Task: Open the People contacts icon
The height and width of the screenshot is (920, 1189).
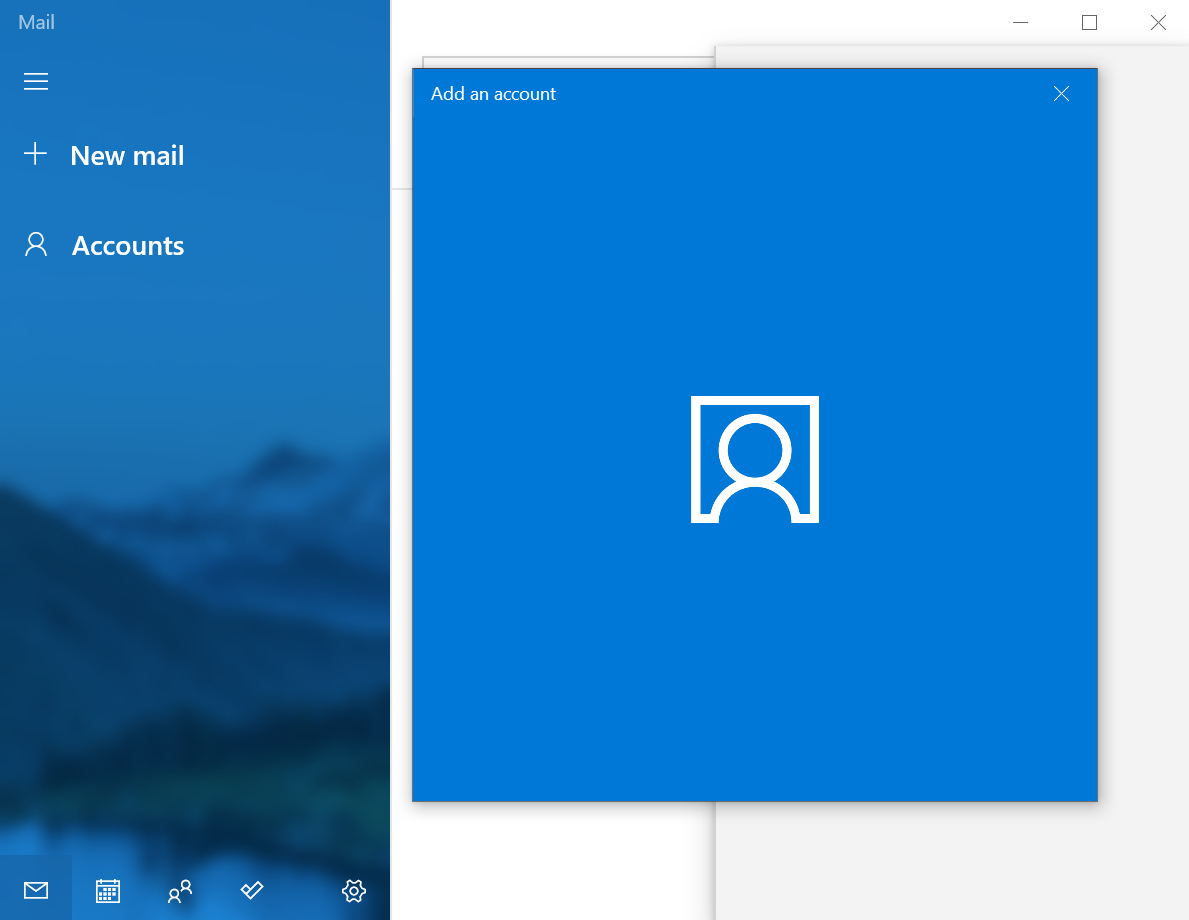Action: (180, 890)
